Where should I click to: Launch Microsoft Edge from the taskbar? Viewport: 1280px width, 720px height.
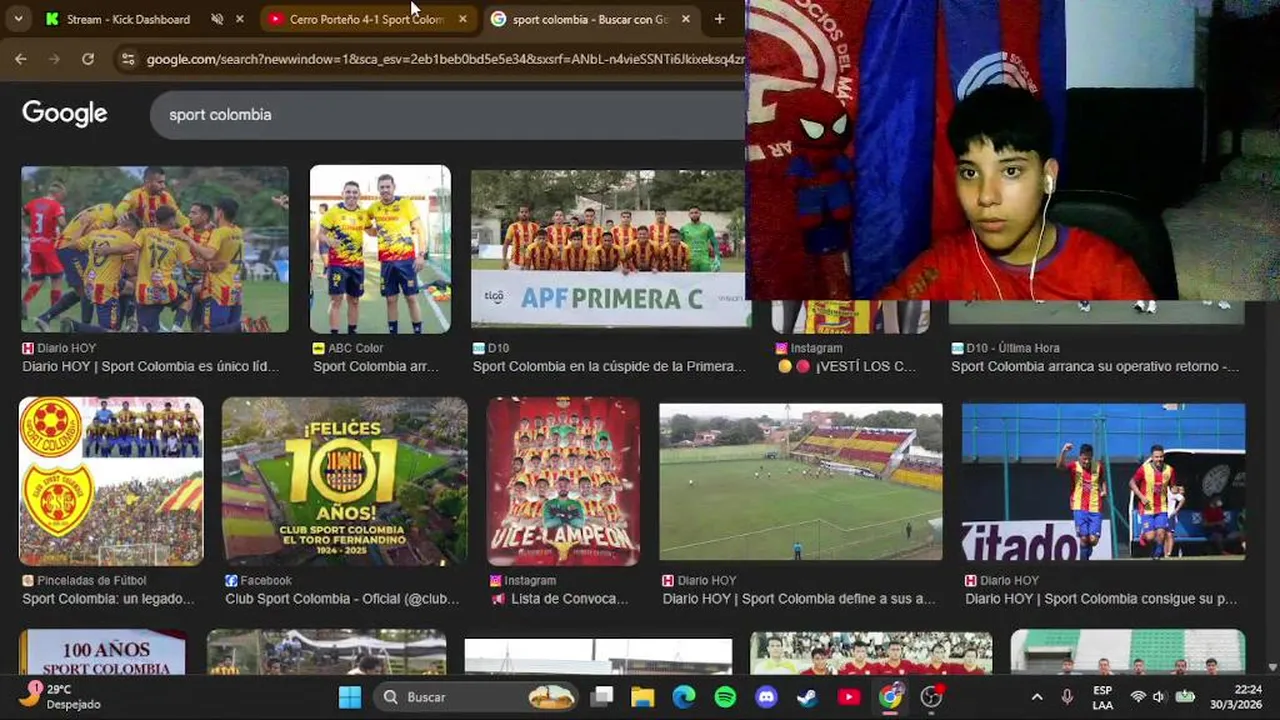(684, 697)
